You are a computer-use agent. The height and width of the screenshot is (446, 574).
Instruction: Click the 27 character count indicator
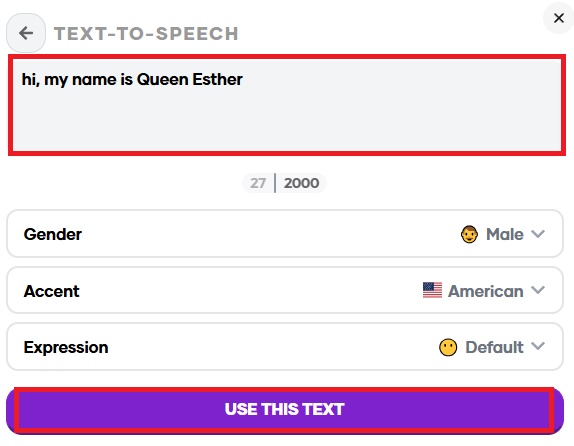tap(258, 183)
